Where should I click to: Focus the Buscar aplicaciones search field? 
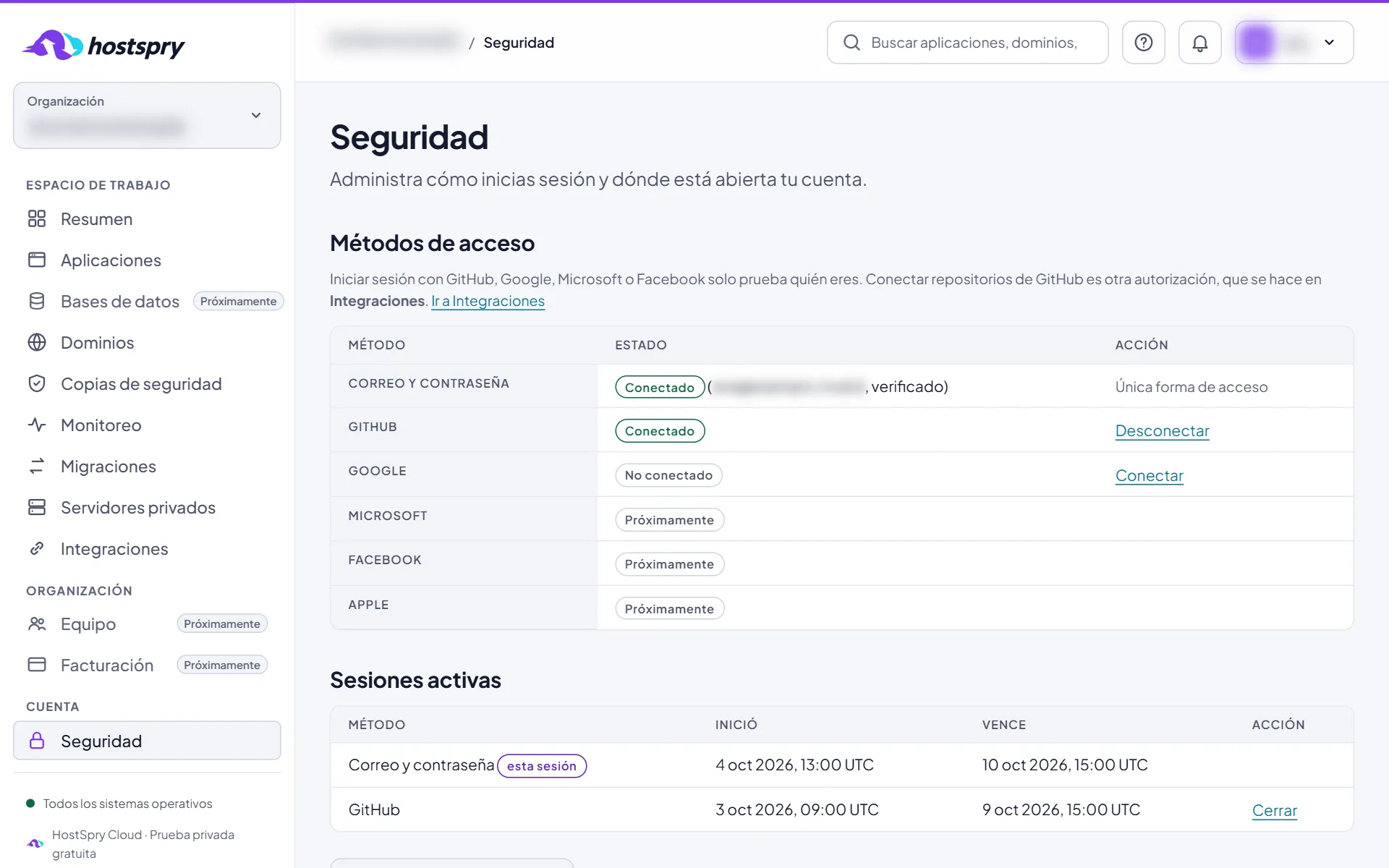pyautogui.click(x=967, y=43)
